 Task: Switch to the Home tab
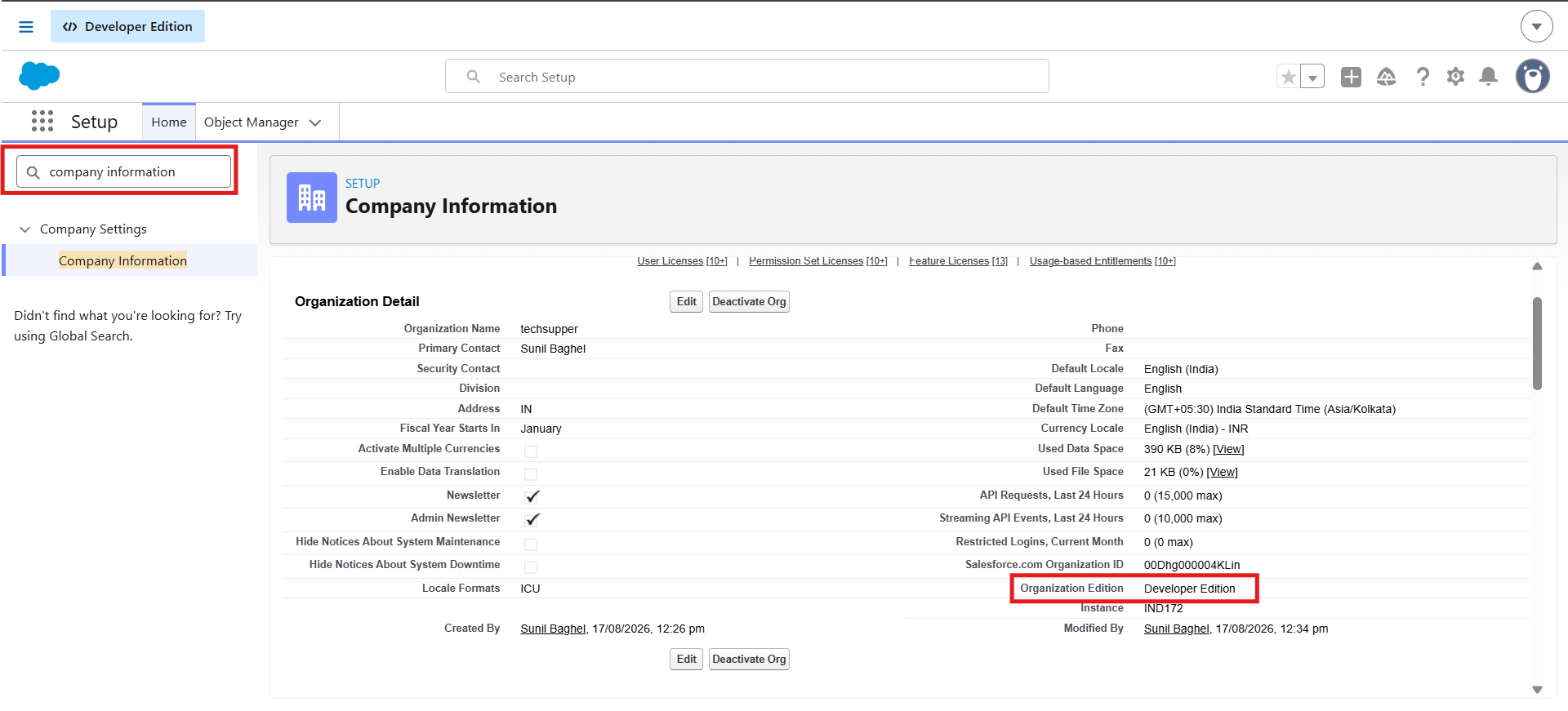[169, 122]
